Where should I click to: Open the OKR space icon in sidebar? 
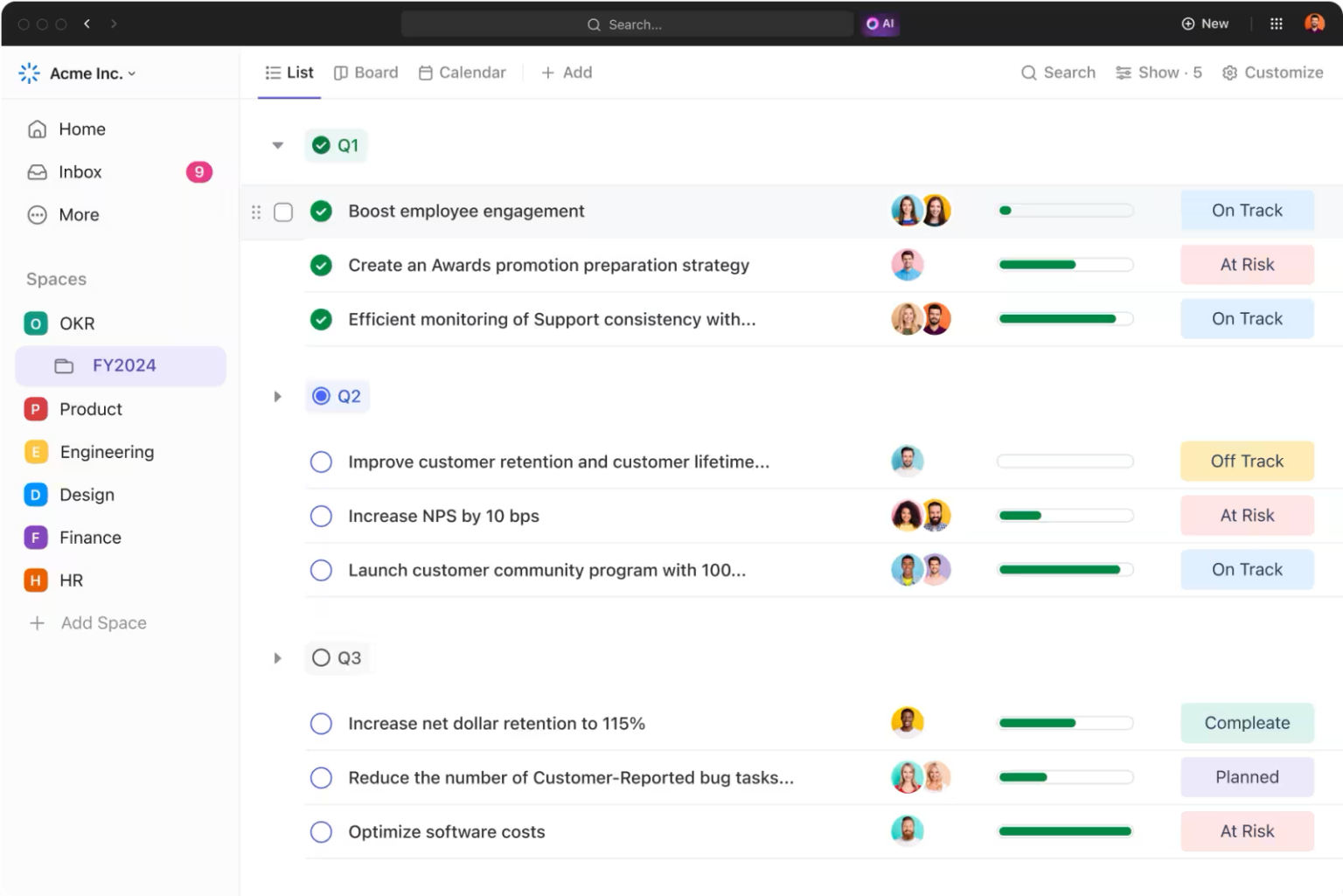point(35,323)
